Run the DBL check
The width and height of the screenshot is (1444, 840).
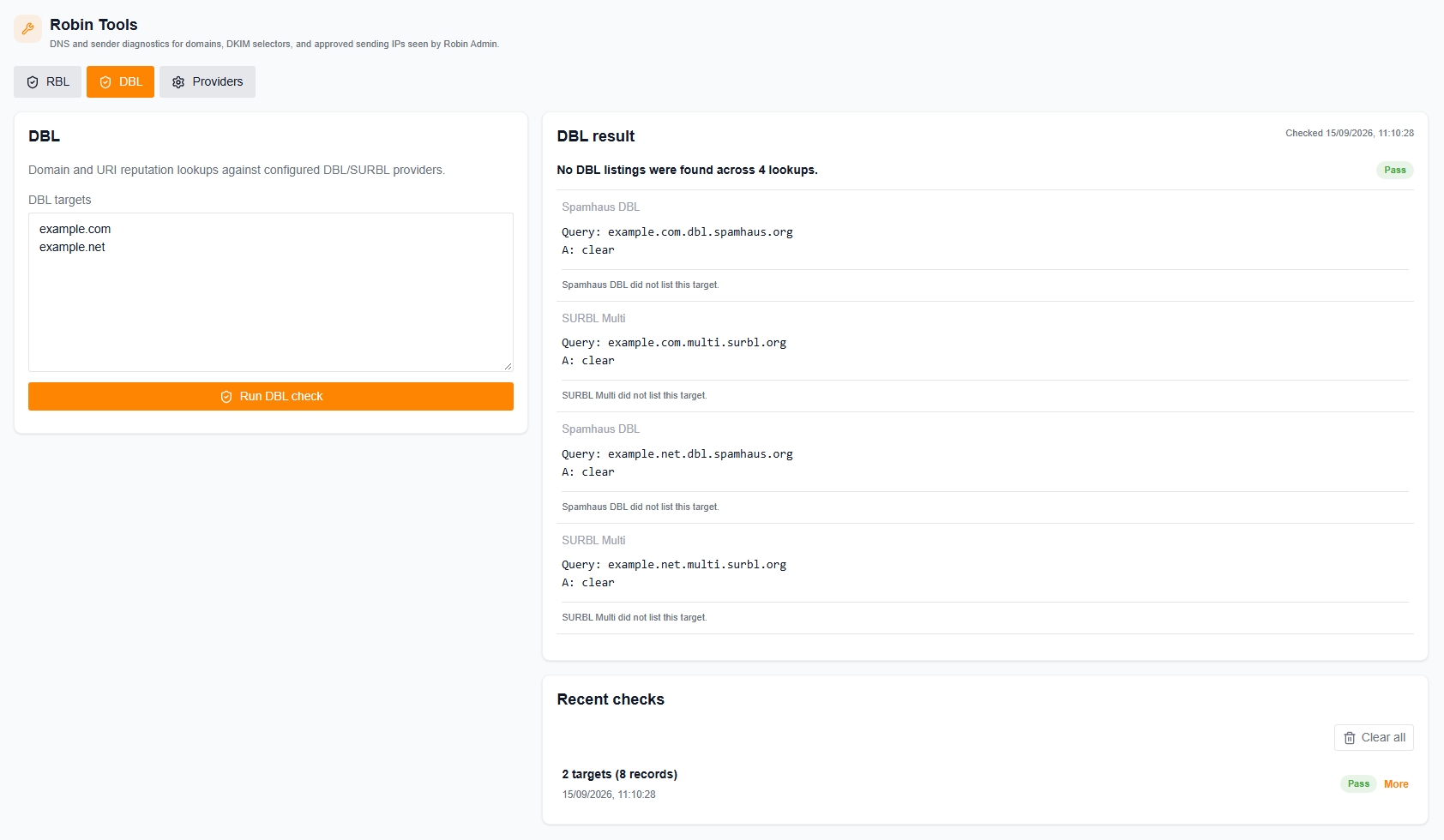(271, 397)
